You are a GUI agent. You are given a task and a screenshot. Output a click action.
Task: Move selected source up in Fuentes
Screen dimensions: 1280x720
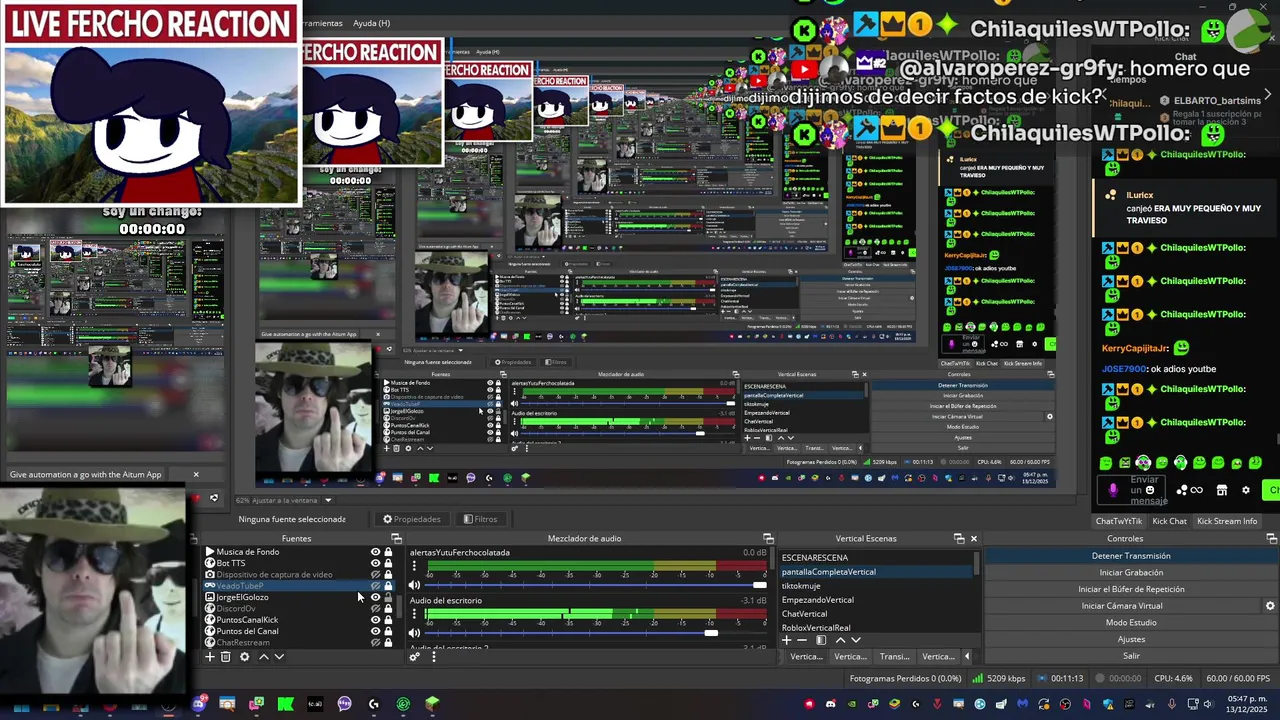(263, 657)
